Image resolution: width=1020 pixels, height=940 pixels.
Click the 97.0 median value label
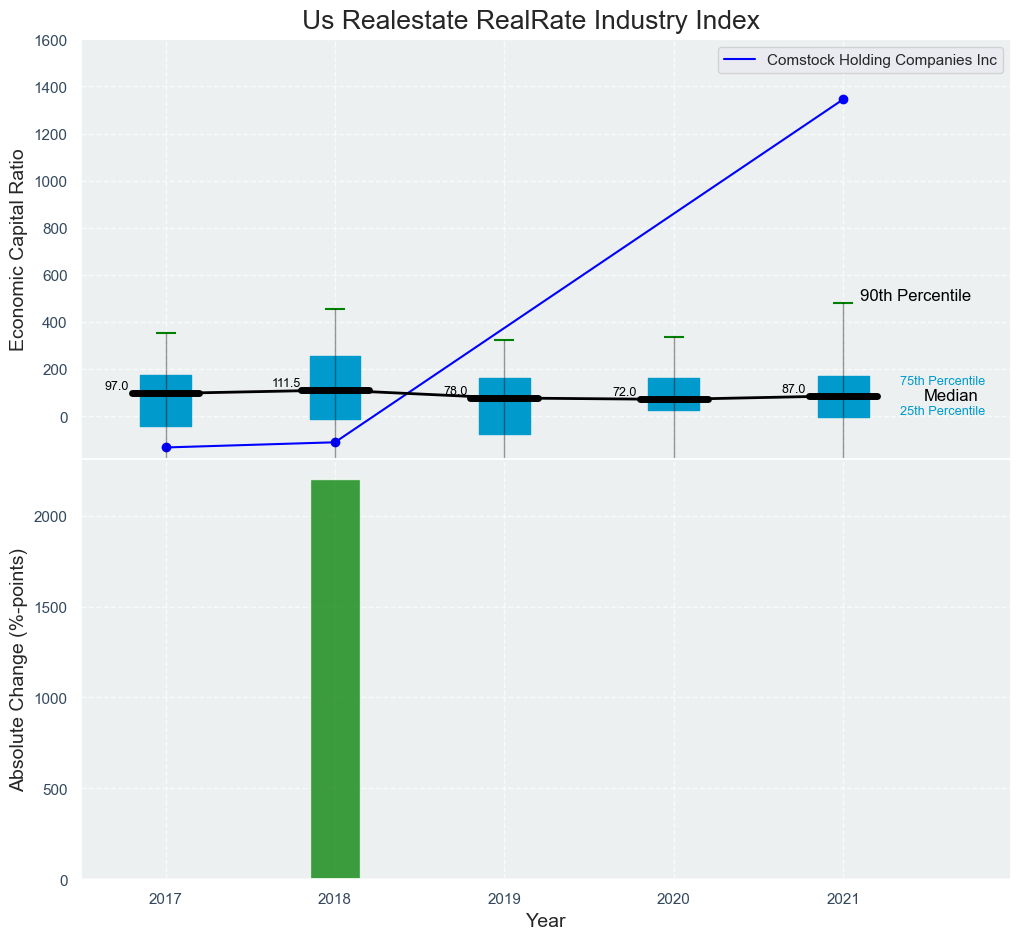click(x=117, y=386)
